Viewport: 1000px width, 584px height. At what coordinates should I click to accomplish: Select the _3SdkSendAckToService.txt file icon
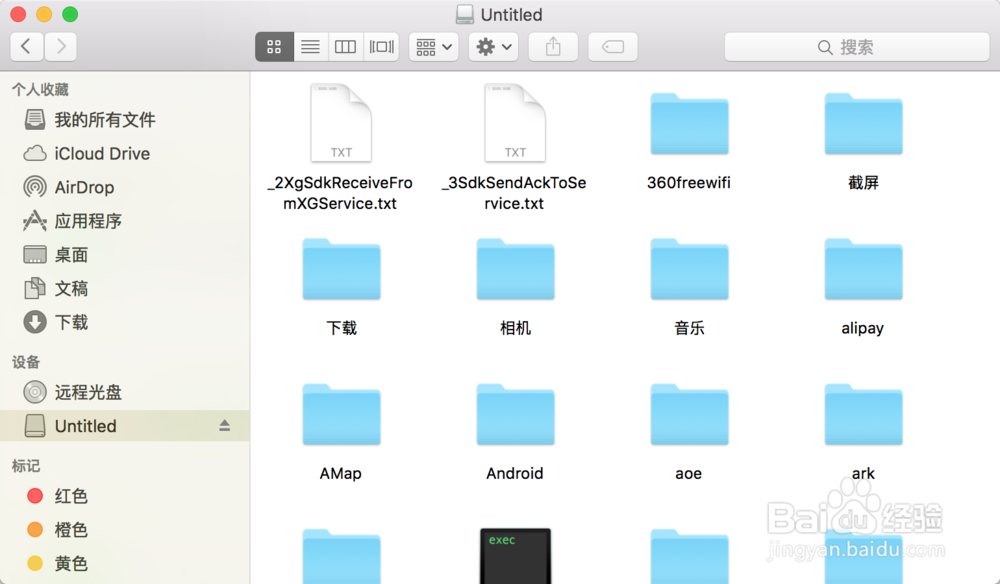click(x=515, y=122)
